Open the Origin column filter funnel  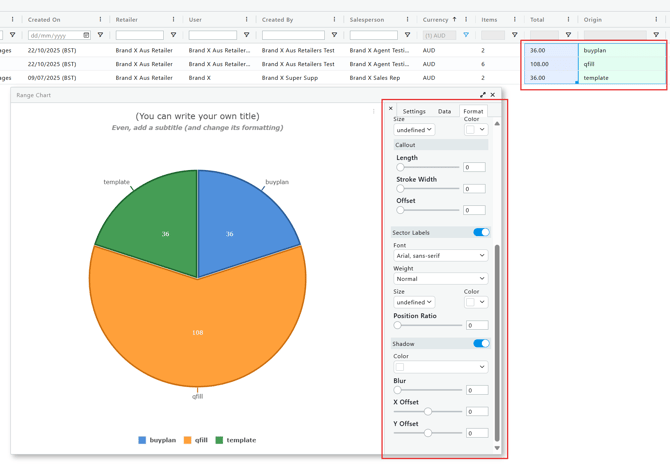[656, 35]
